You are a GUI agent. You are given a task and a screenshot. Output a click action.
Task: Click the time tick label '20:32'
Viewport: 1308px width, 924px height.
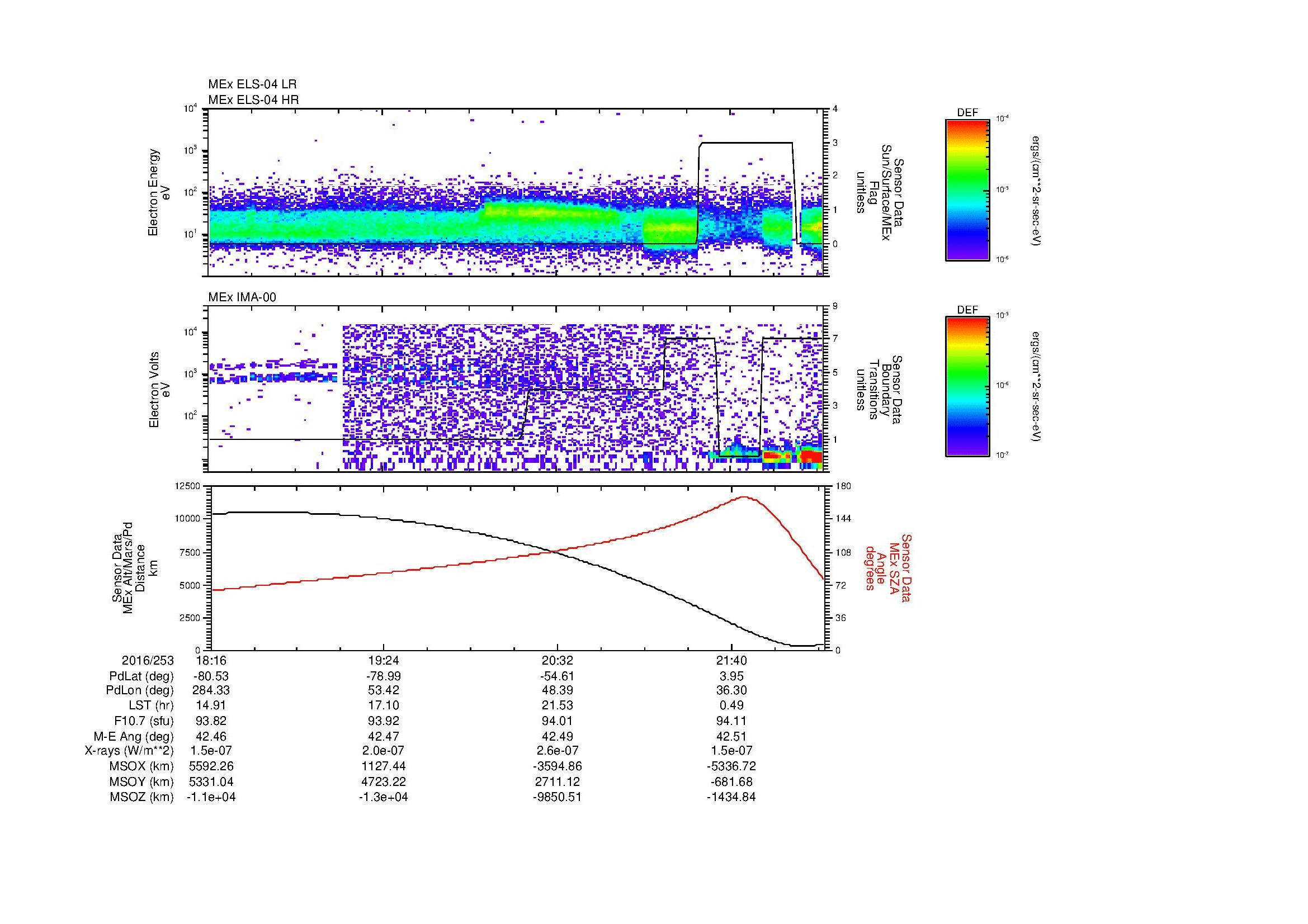557,661
